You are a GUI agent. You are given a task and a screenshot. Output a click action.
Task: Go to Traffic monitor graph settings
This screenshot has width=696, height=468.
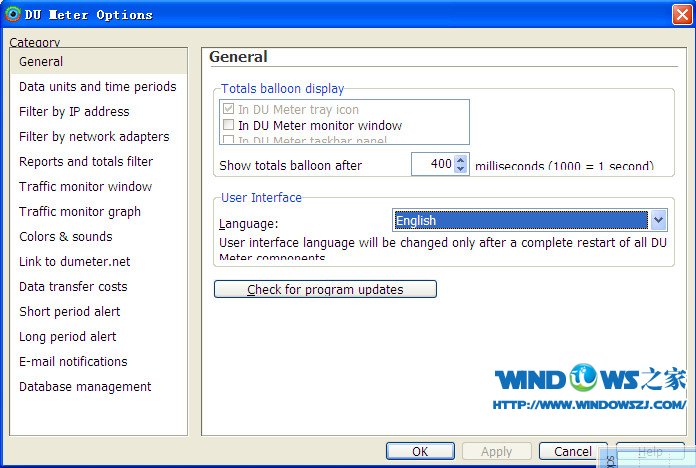tap(80, 212)
